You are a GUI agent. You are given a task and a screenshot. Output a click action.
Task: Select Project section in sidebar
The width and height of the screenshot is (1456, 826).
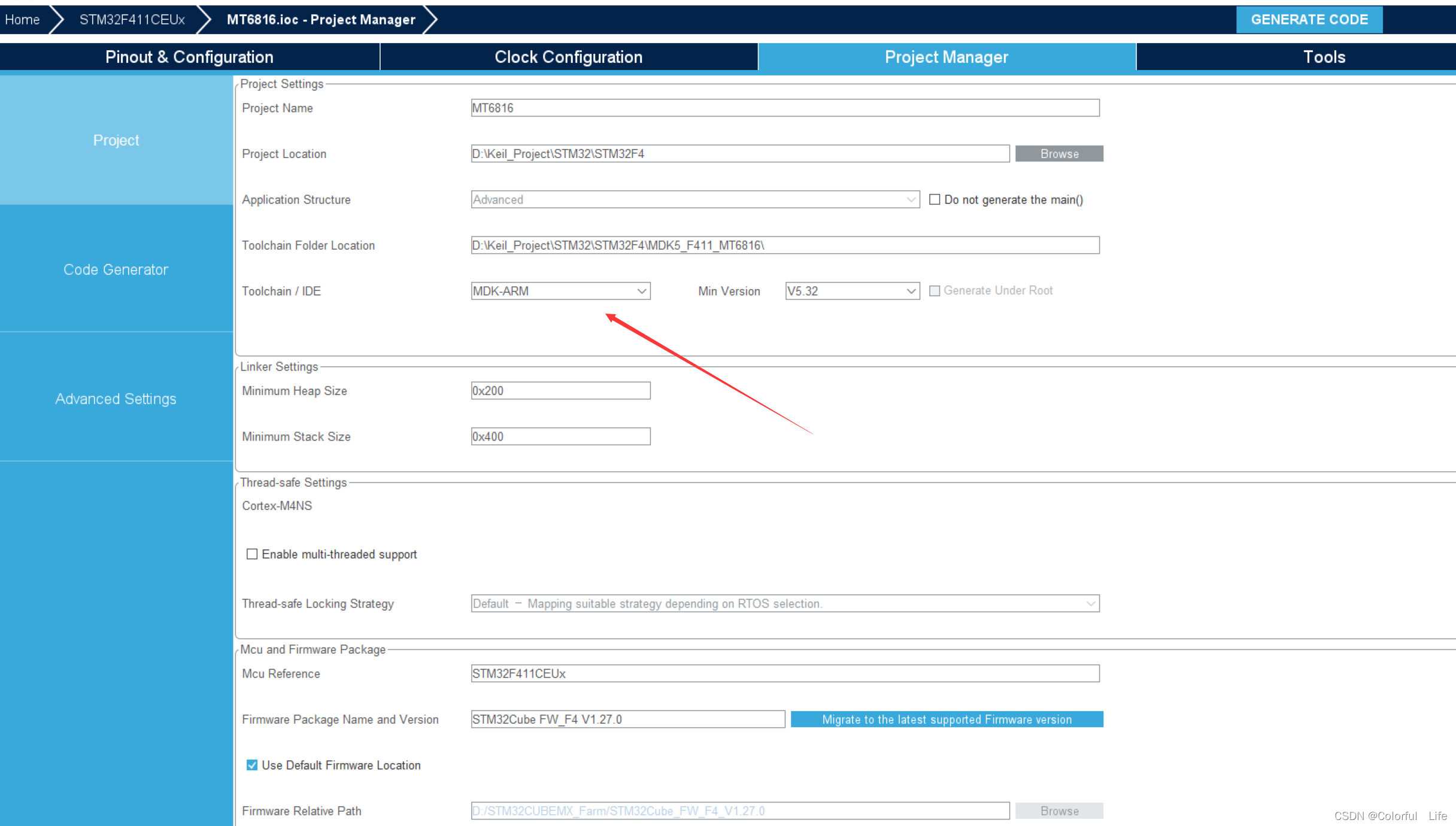(x=116, y=140)
